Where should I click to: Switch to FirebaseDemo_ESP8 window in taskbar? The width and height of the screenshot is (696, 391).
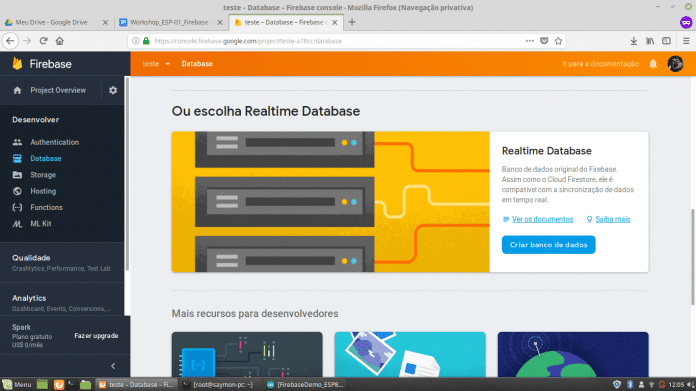pos(305,384)
